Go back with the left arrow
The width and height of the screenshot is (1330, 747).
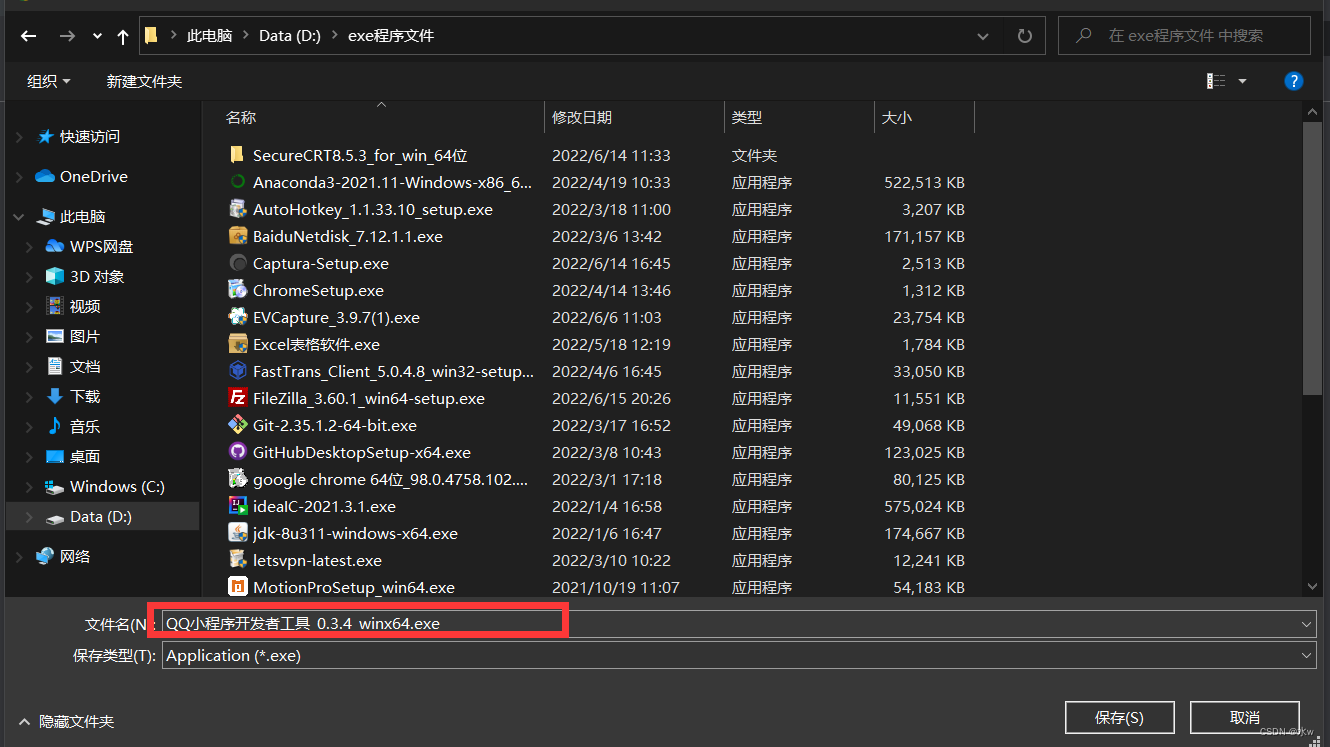pyautogui.click(x=28, y=36)
